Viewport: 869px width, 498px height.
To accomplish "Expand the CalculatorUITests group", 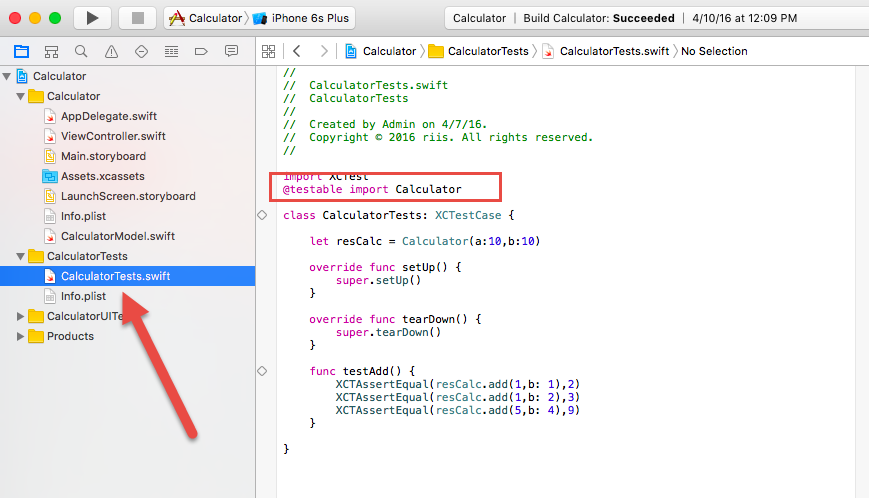I will click(x=21, y=316).
